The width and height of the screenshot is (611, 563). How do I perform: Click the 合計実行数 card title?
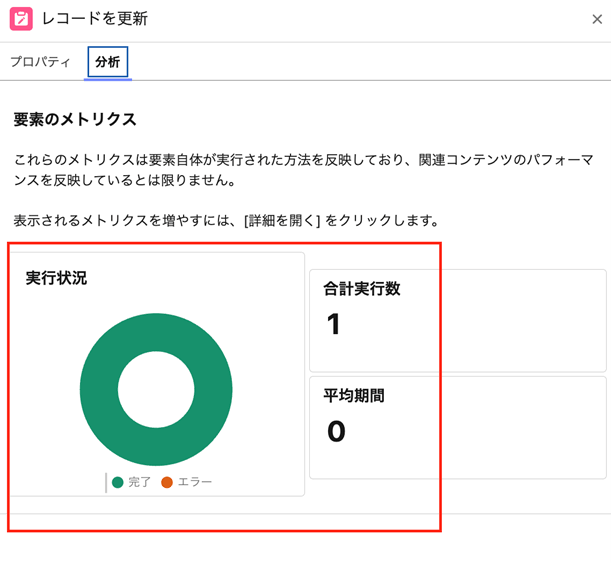pos(361,289)
